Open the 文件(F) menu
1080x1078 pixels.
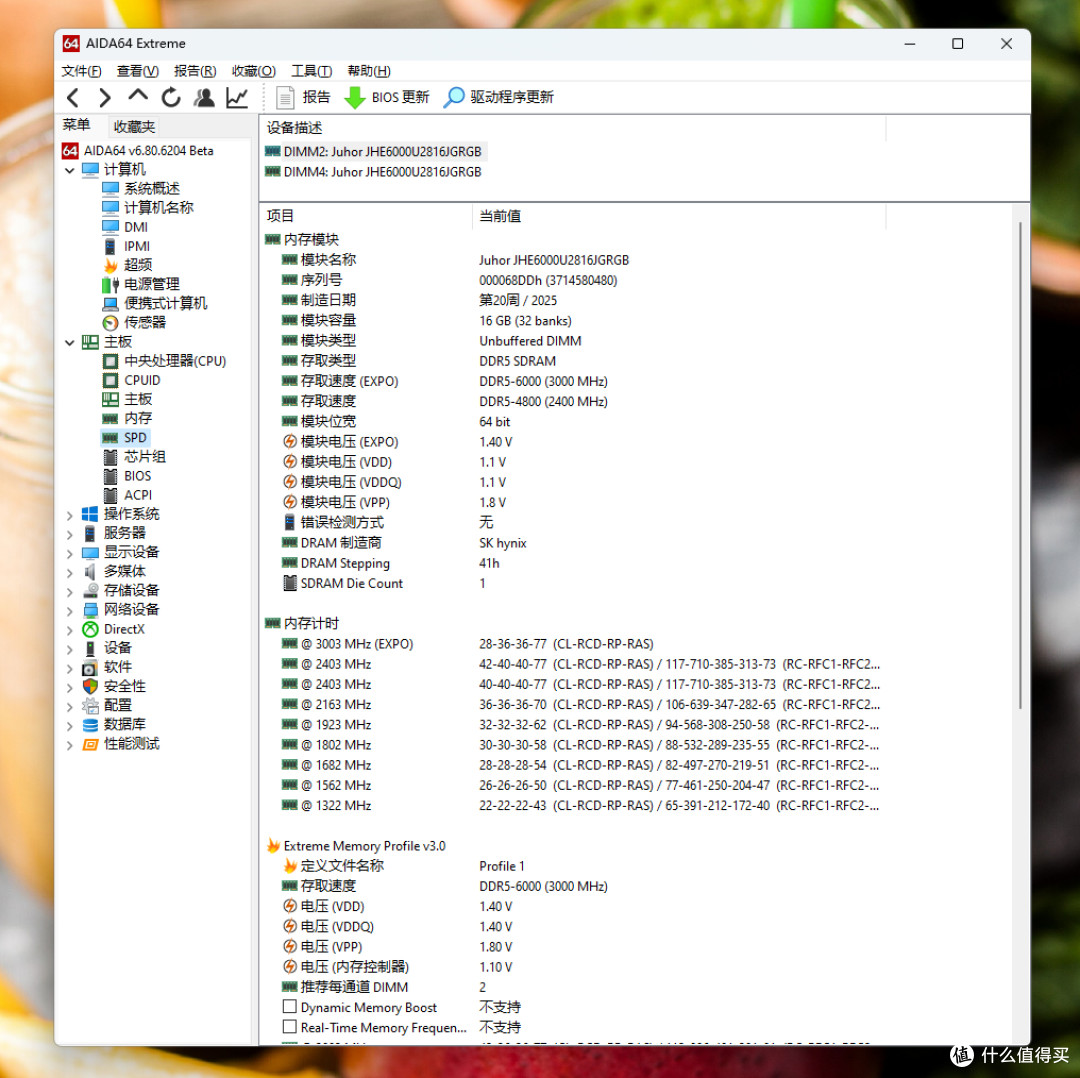coord(81,71)
